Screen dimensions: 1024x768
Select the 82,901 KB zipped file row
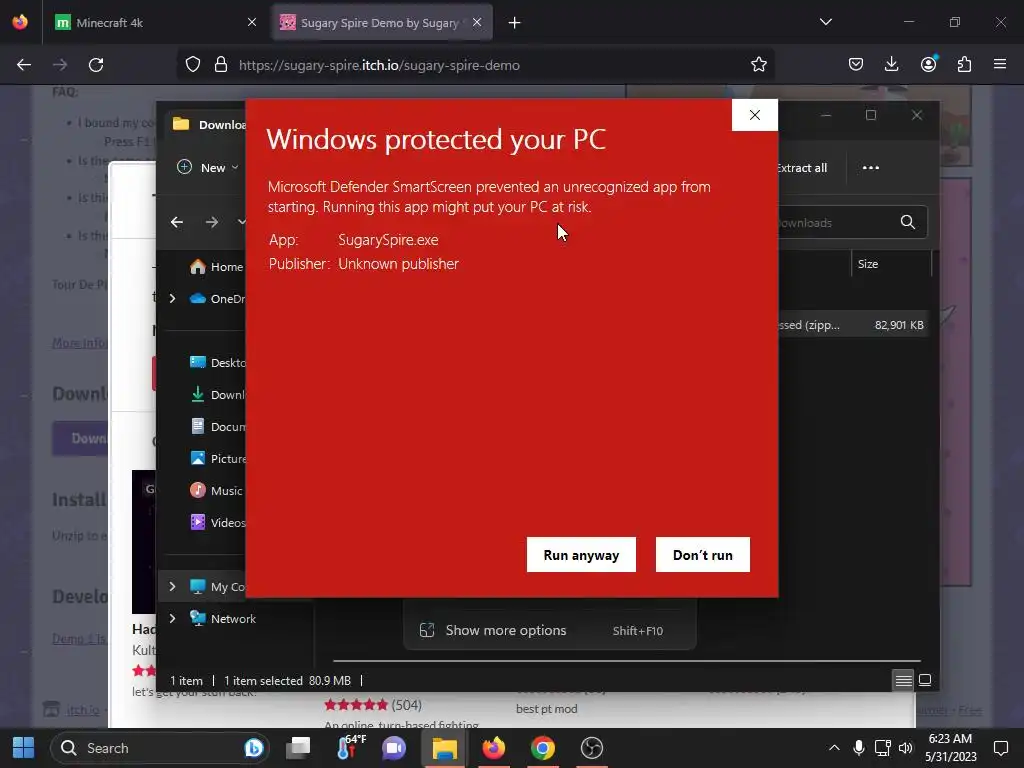(855, 325)
